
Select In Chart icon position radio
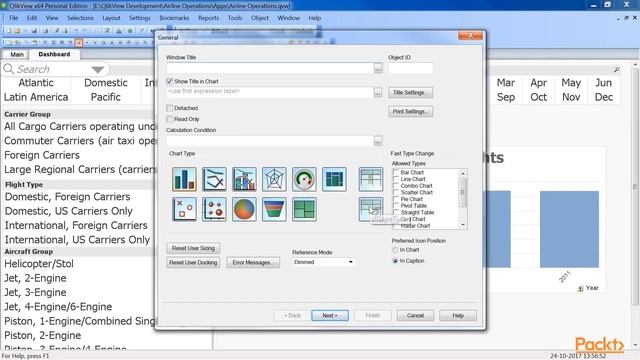pos(395,250)
